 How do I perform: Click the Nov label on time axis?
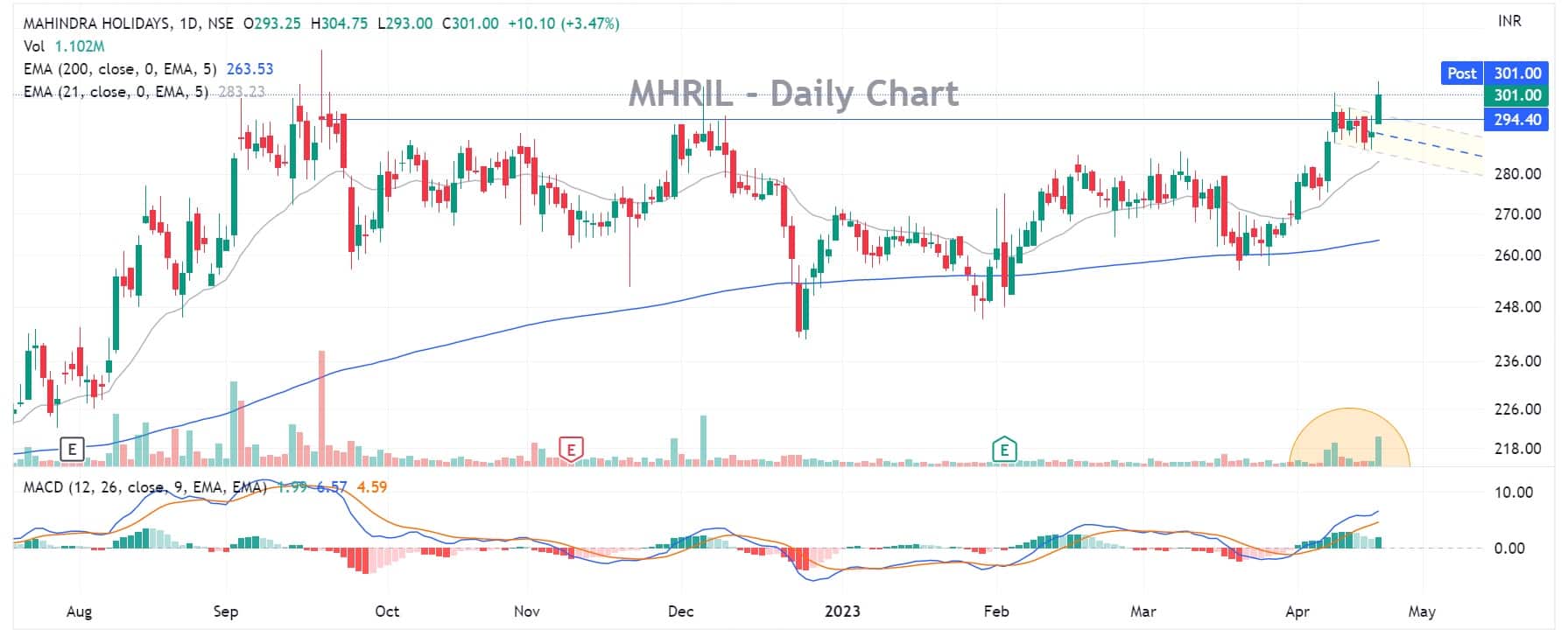click(x=527, y=612)
